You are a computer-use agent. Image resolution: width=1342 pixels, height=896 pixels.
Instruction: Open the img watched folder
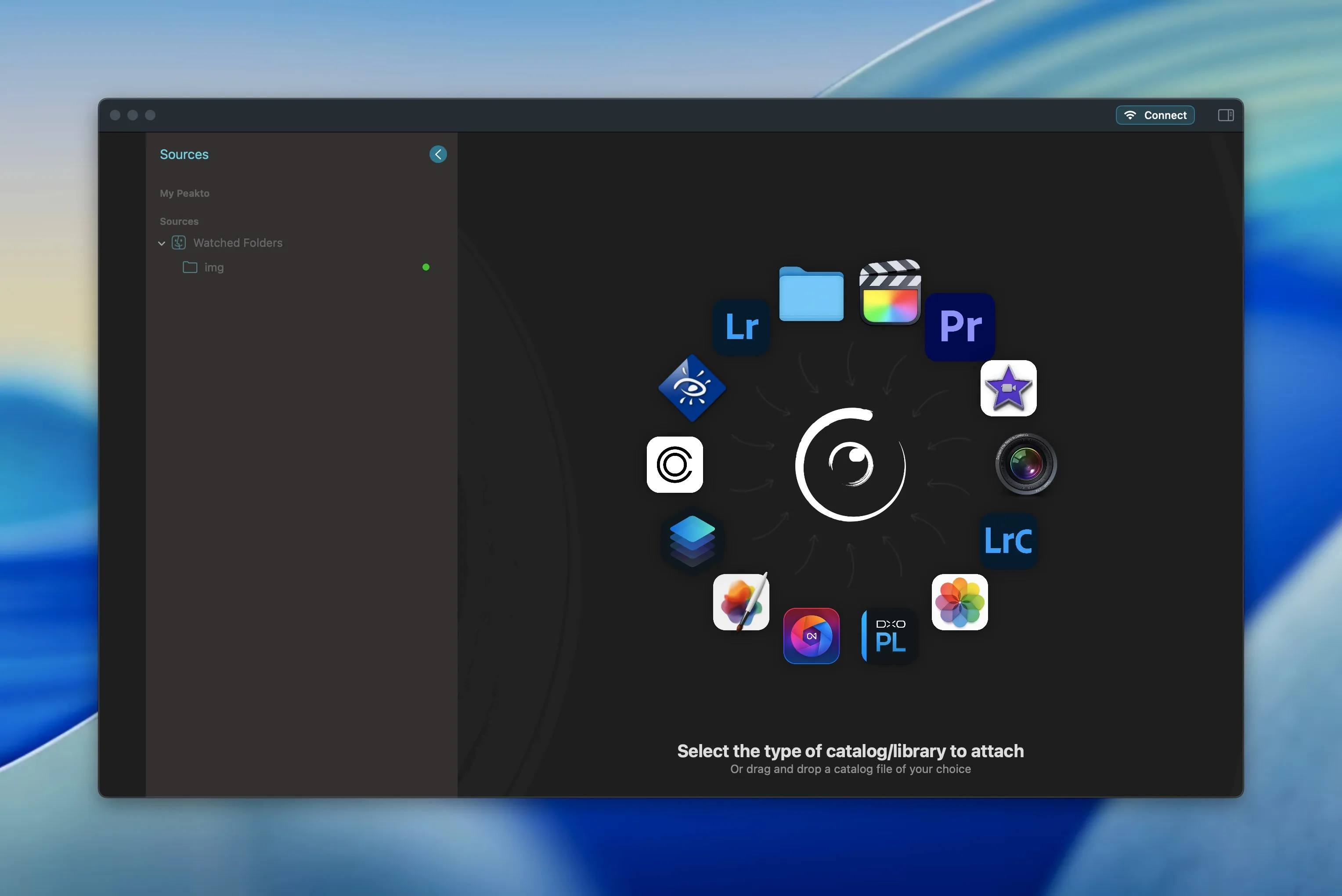point(214,267)
